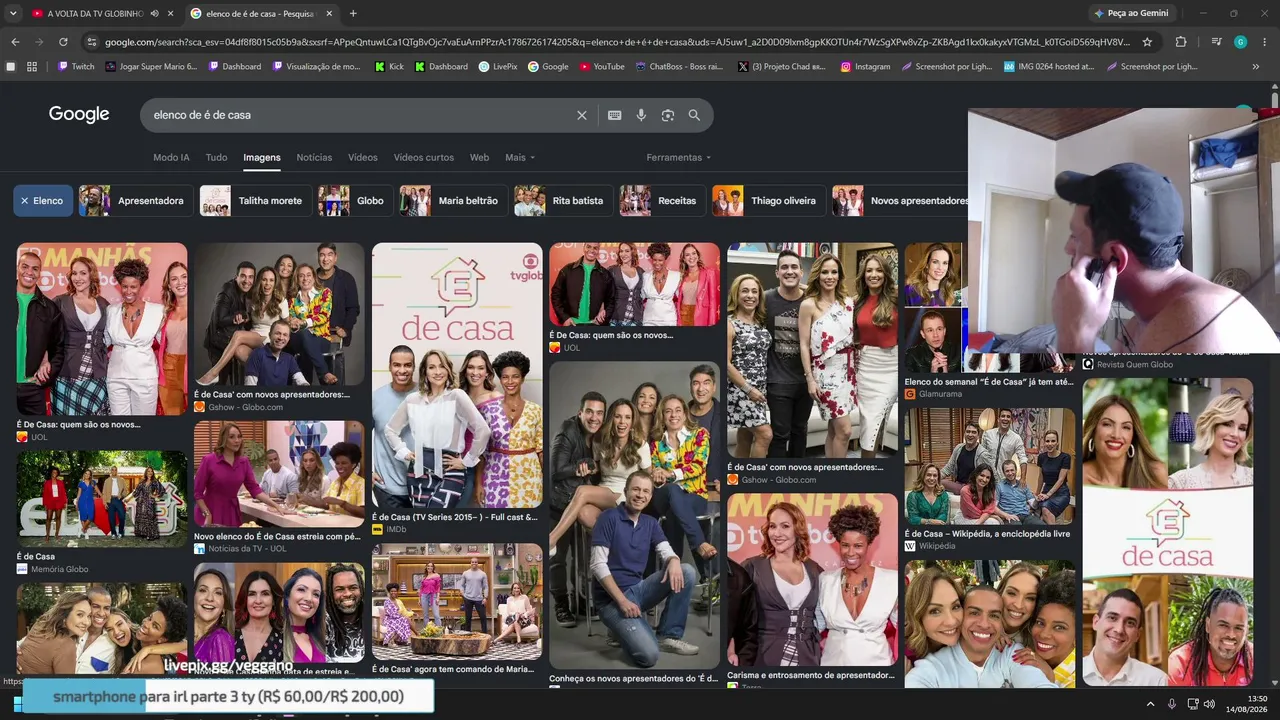Close the A VOLTA DA TV GLOBINHO tab
The image size is (1280, 720).
(x=171, y=13)
